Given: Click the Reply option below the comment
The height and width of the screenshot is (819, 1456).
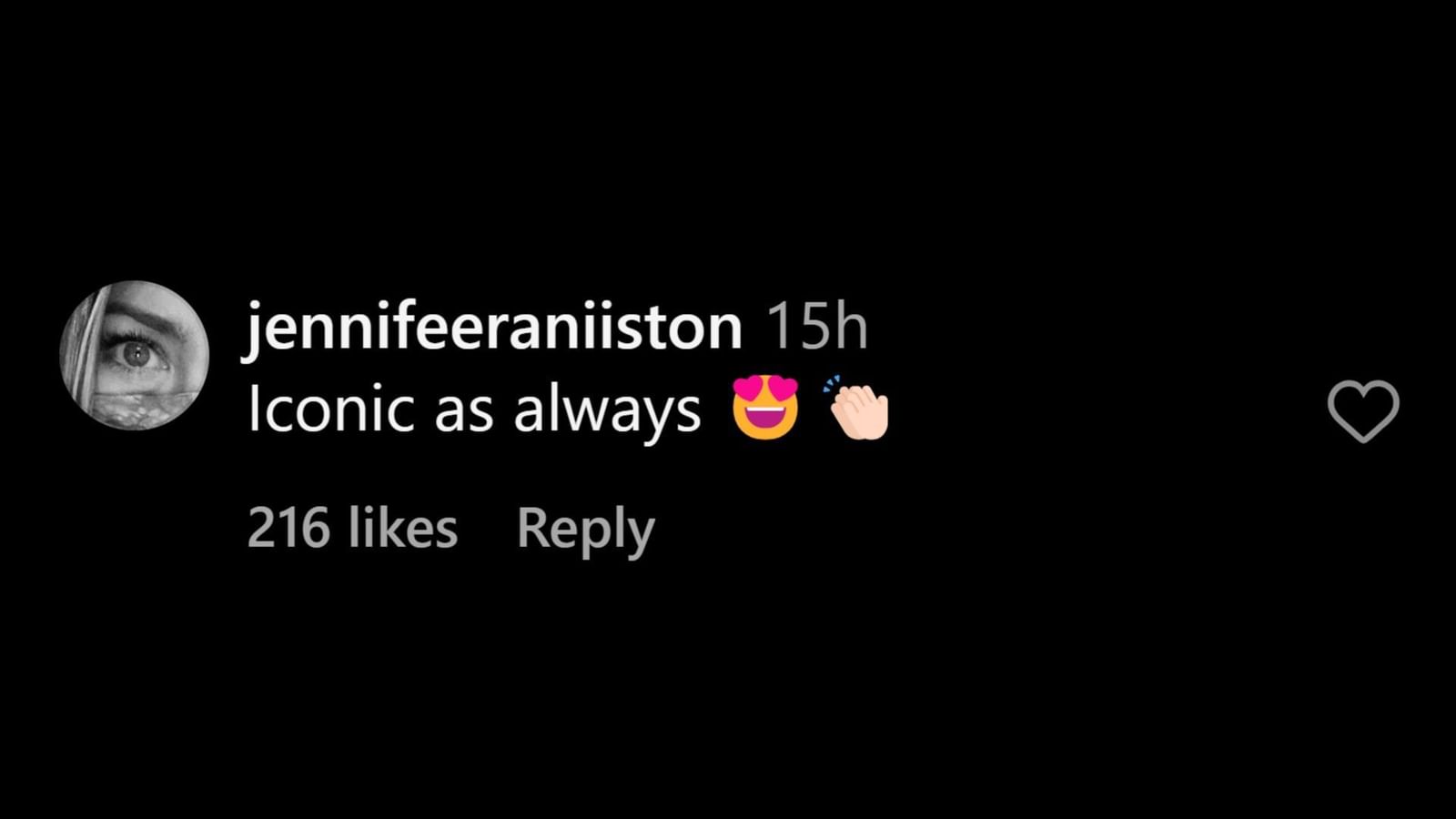Looking at the screenshot, I should pyautogui.click(x=584, y=528).
